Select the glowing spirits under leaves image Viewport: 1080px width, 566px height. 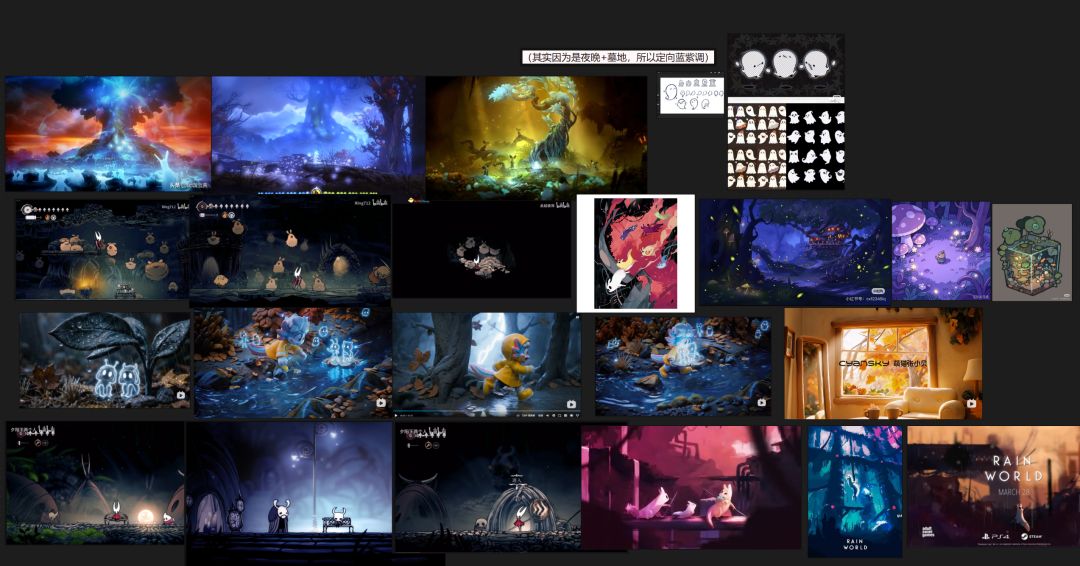coord(105,360)
